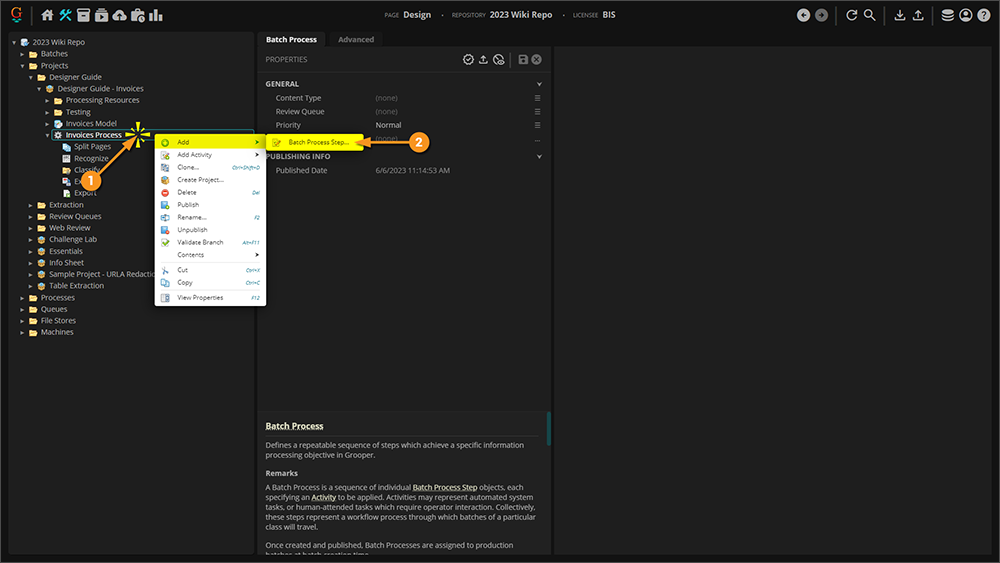This screenshot has width=1000, height=563.
Task: Choose Copy in the context menu
Action: 210,282
